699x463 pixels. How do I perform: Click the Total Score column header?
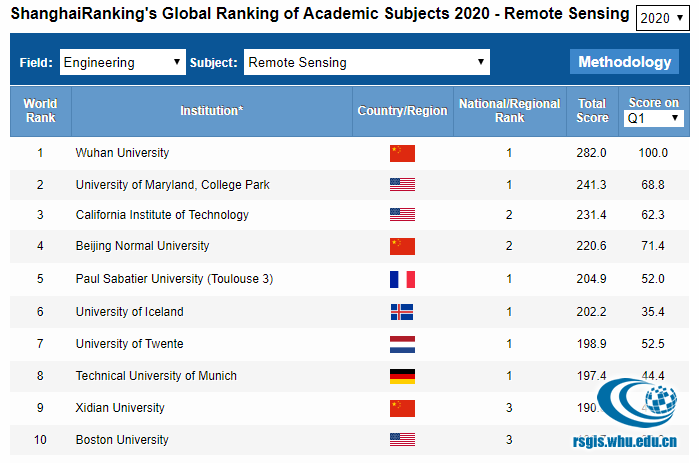592,111
